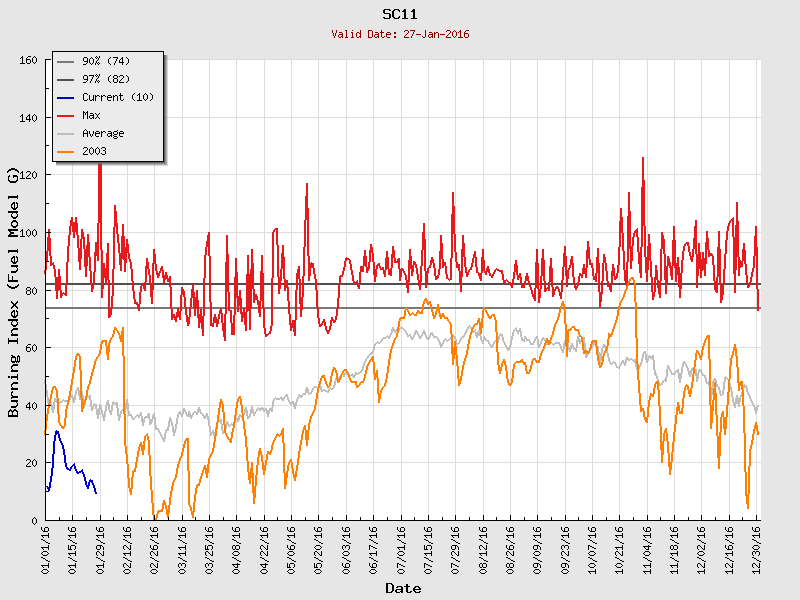Click the SC11 chart title
800x600 pixels.
(400, 14)
